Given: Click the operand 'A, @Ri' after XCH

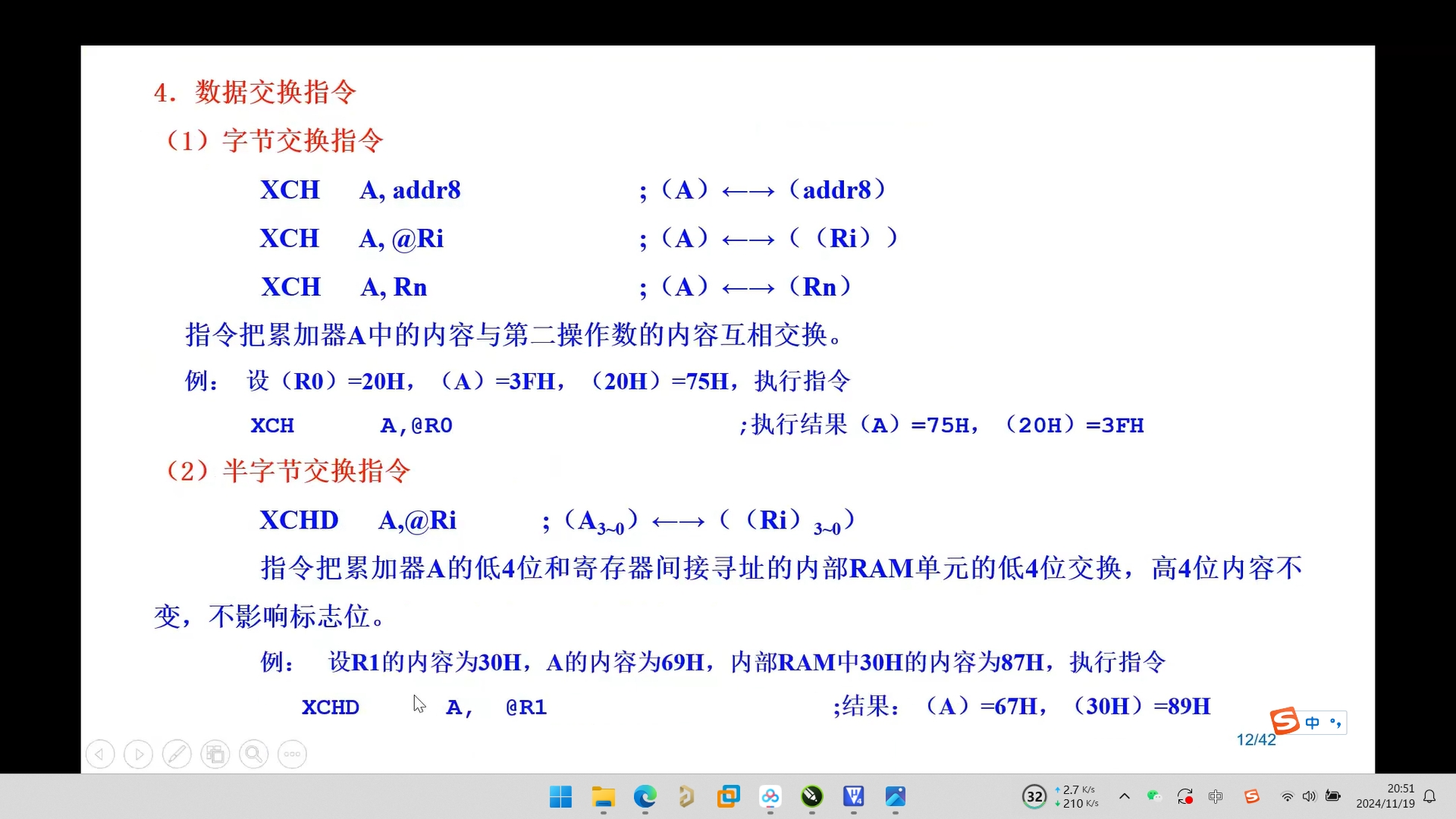Looking at the screenshot, I should [x=401, y=239].
